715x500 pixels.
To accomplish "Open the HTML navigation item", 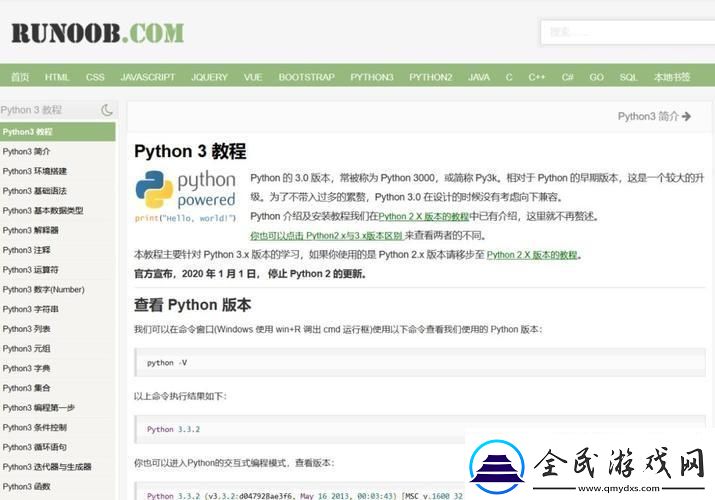I will (57, 77).
